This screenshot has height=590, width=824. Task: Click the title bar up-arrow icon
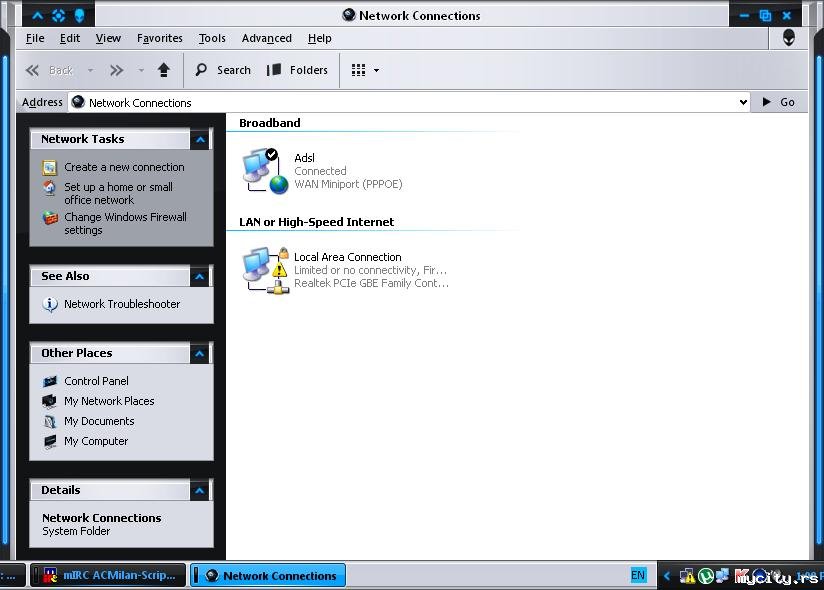click(x=37, y=16)
